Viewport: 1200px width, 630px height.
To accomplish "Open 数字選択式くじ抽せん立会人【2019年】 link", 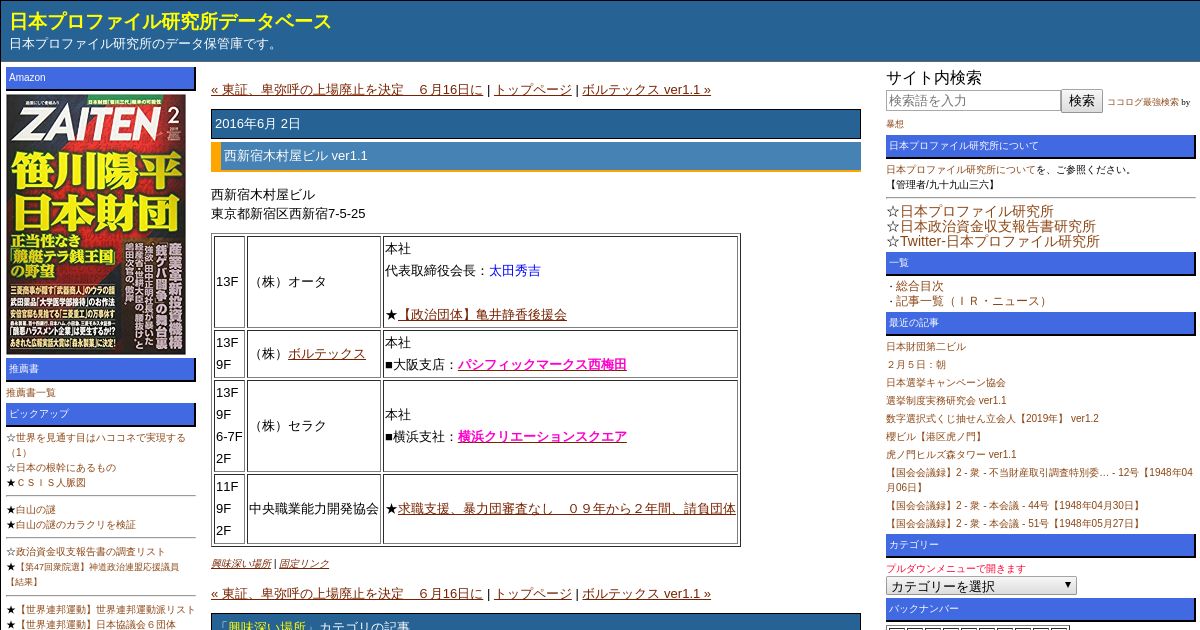I will pos(992,419).
